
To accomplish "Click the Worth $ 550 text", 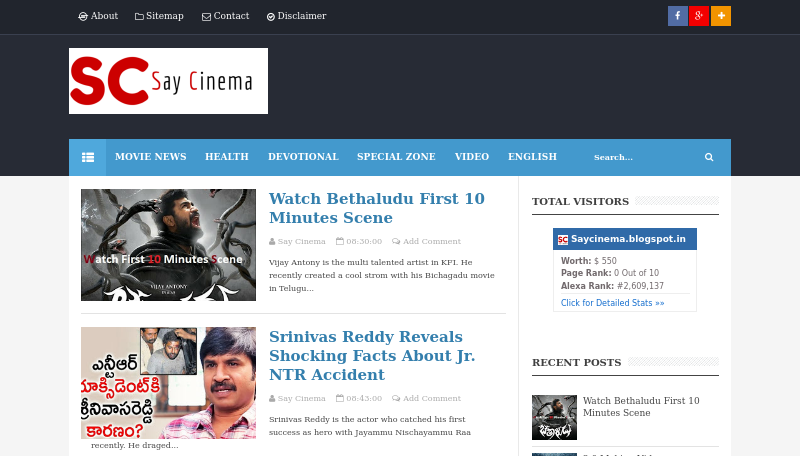I will point(589,261).
